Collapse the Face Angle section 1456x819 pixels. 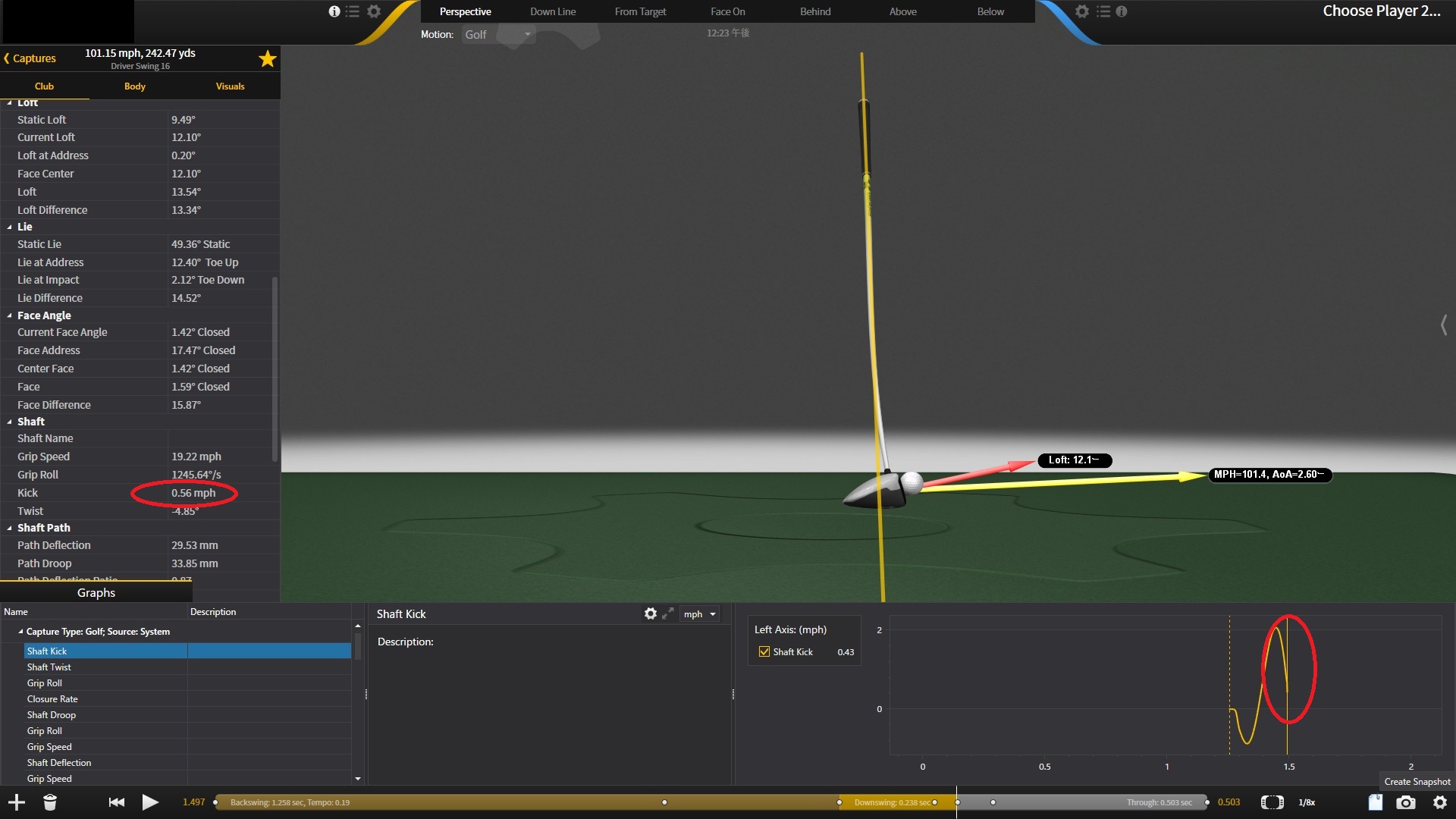[x=9, y=315]
